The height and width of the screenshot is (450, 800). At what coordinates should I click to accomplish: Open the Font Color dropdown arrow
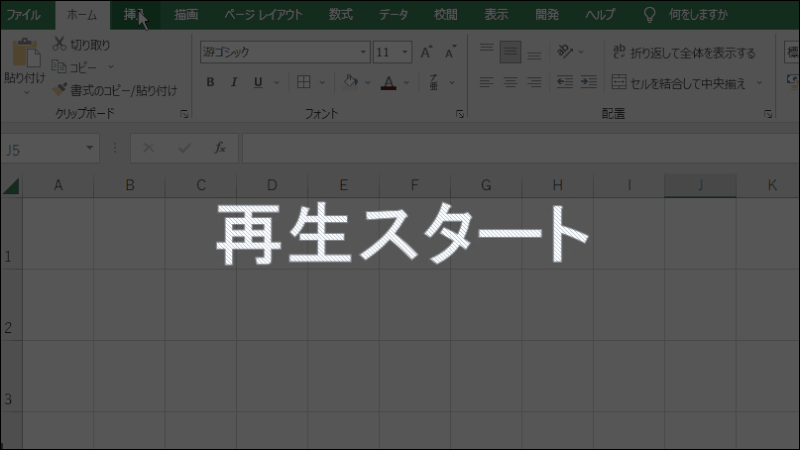coord(406,83)
